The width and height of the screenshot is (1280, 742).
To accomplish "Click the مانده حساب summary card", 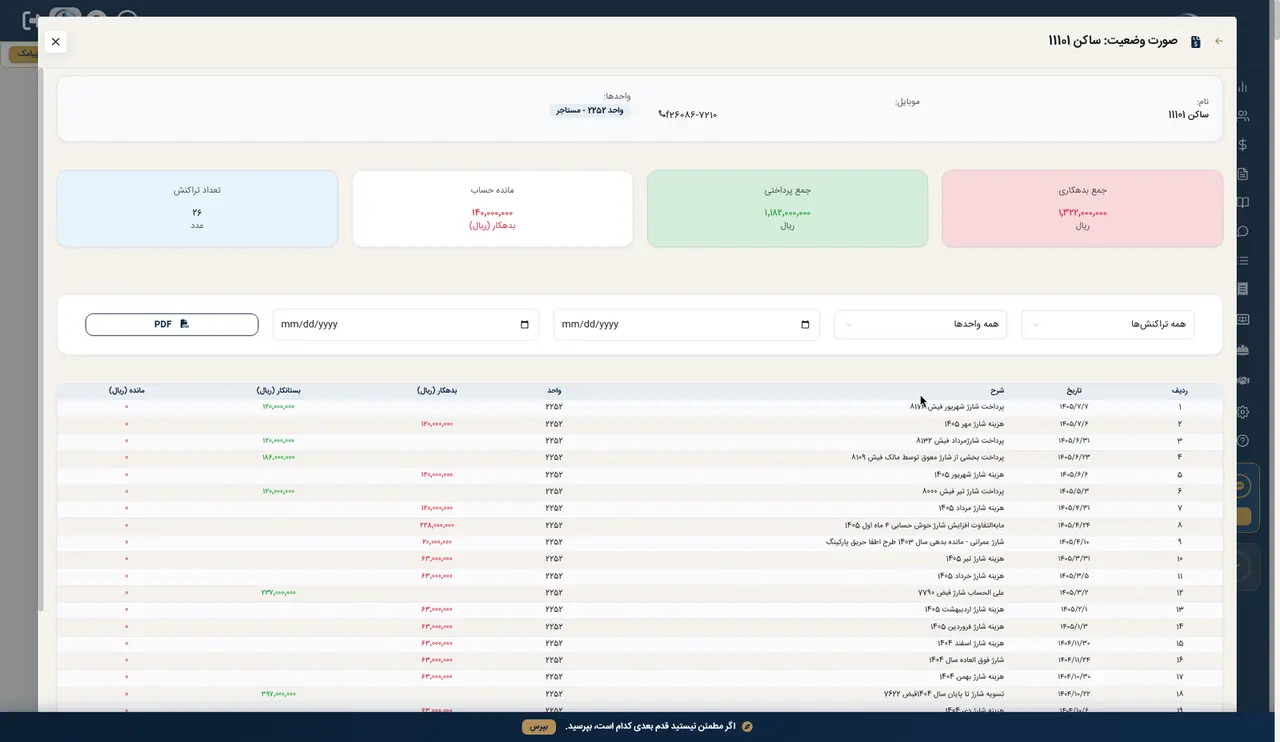I will pyautogui.click(x=492, y=208).
